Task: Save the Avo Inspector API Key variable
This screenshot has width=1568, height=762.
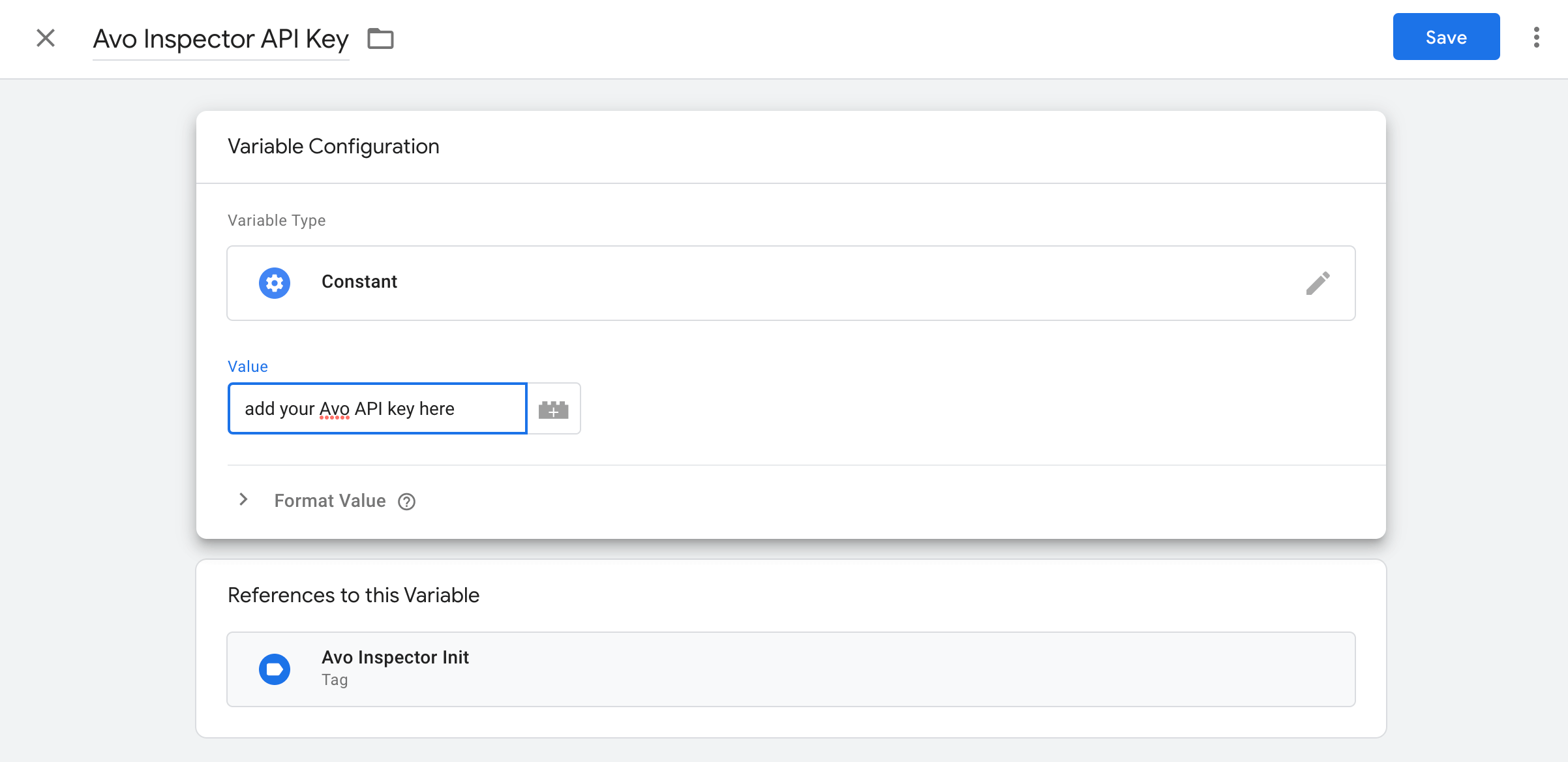Action: point(1445,37)
